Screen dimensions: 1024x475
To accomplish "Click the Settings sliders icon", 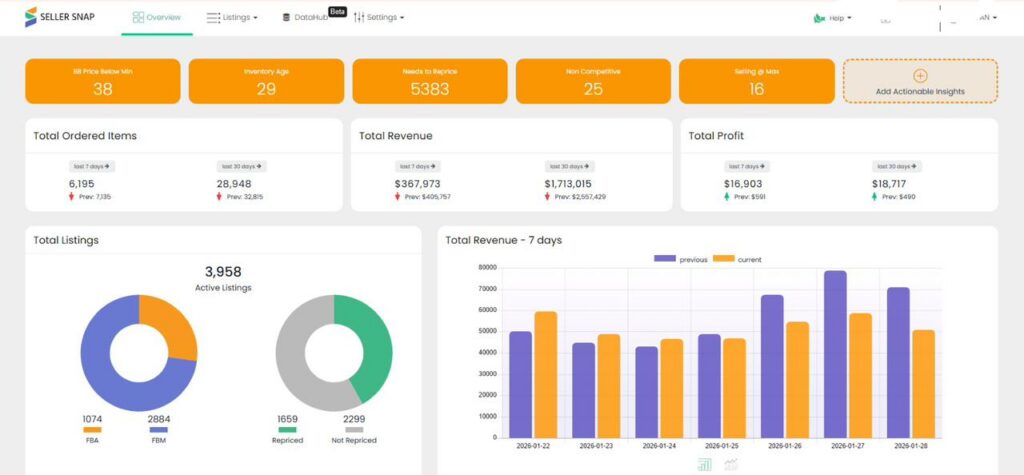I will click(358, 18).
